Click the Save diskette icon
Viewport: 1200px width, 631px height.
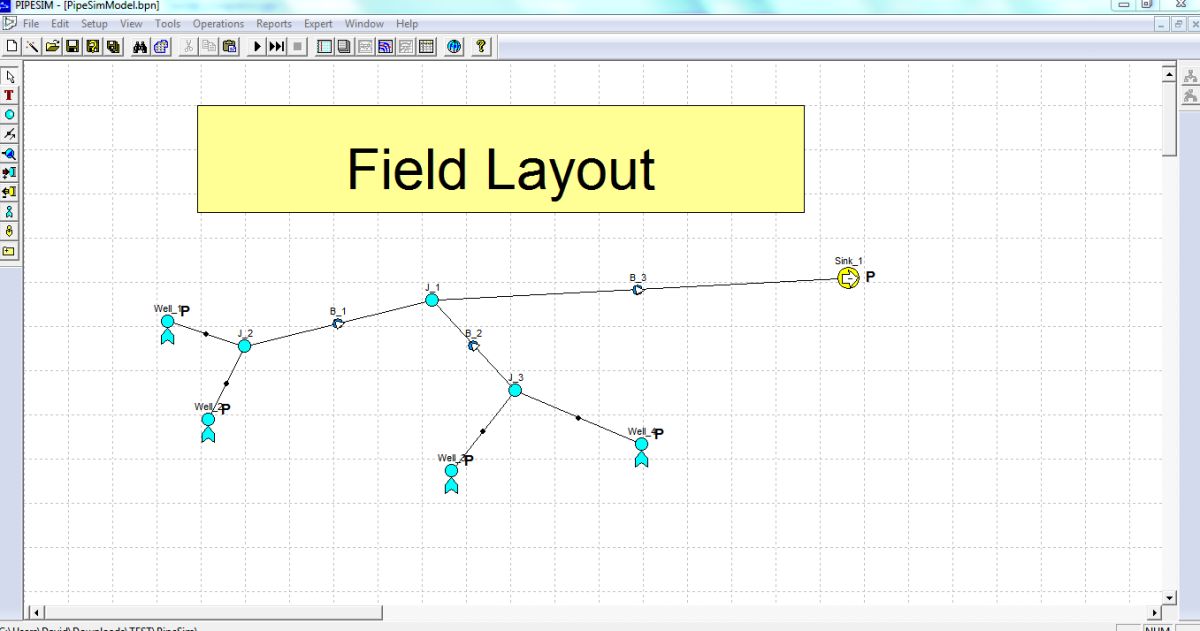pos(72,46)
